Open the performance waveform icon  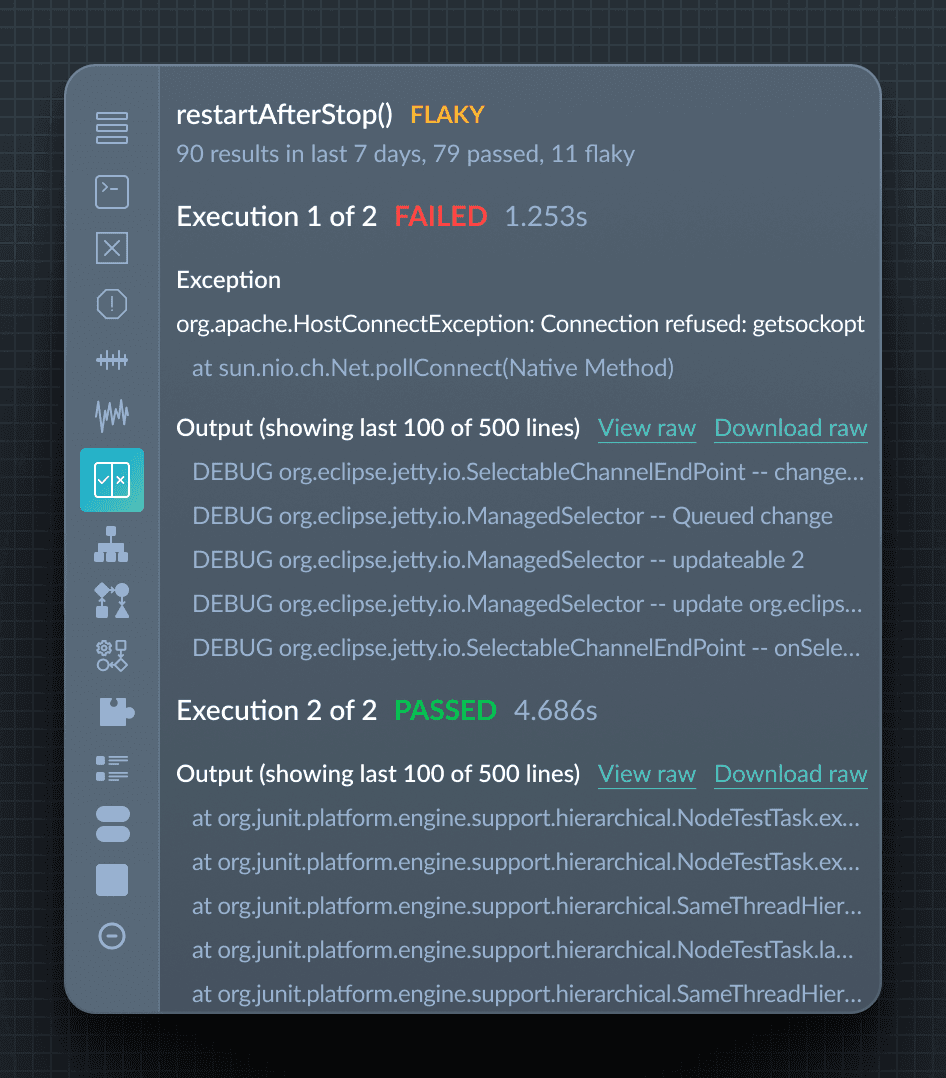pos(112,413)
